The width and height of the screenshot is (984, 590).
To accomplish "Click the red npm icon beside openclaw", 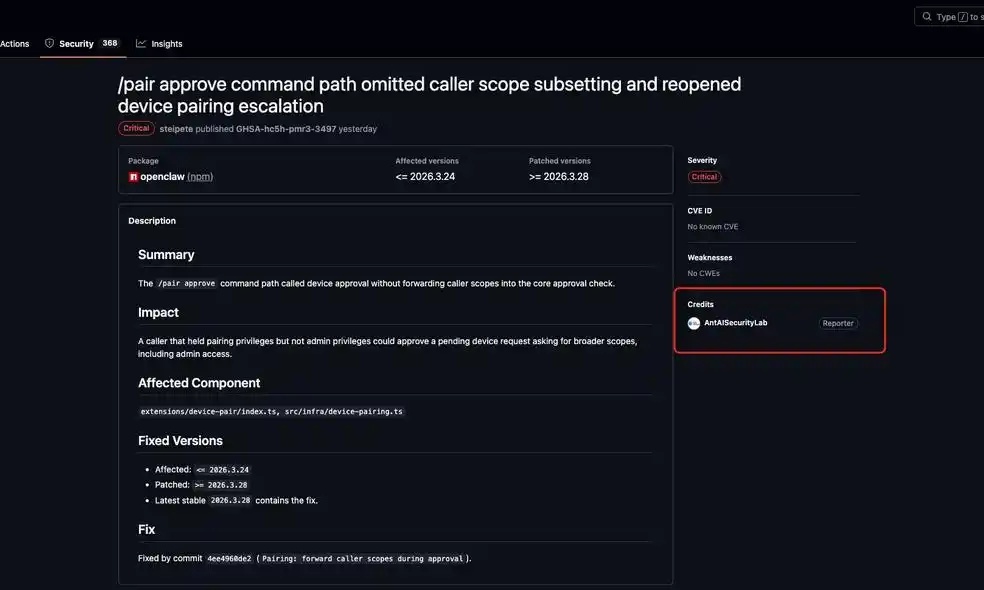I will tap(131, 175).
